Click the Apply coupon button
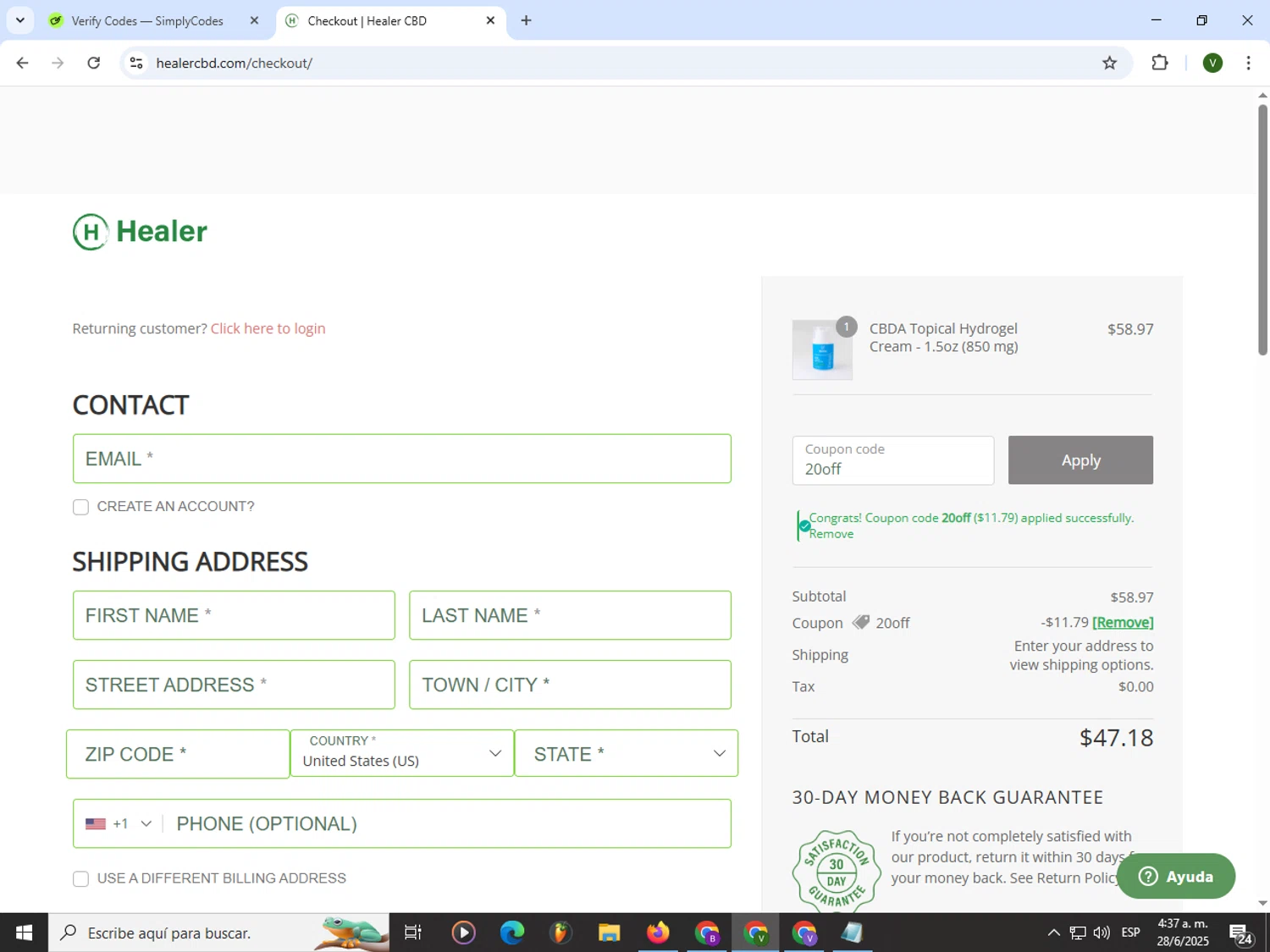Viewport: 1270px width, 952px height. tap(1080, 460)
